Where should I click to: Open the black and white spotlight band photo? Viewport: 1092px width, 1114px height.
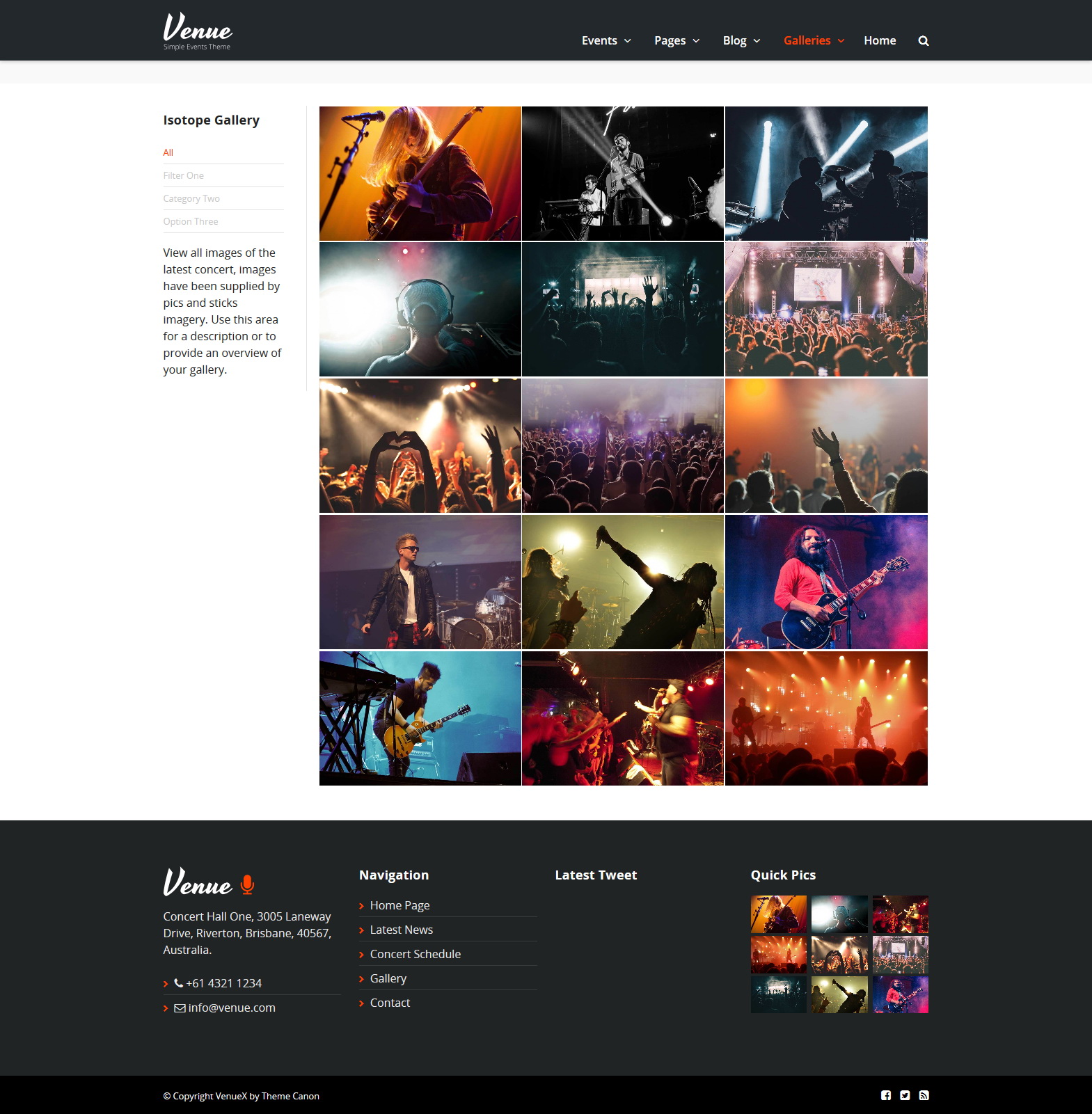click(x=623, y=173)
